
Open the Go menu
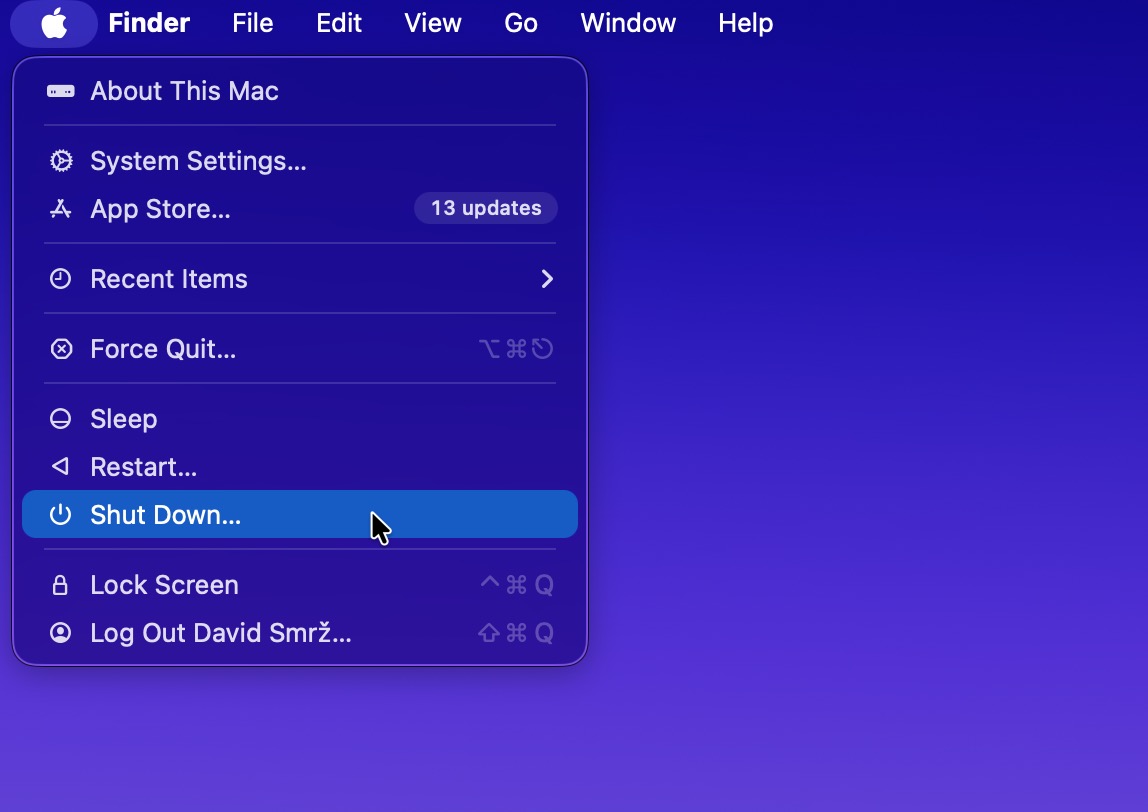pos(520,23)
